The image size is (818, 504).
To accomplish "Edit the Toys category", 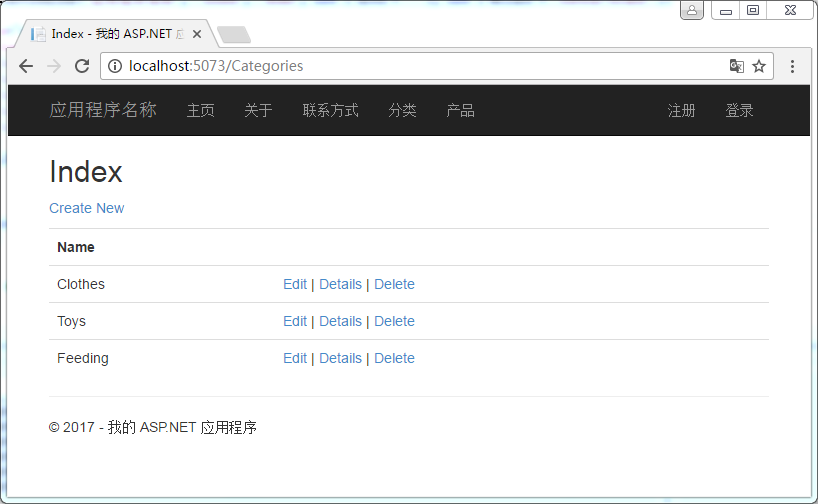I will tap(295, 321).
